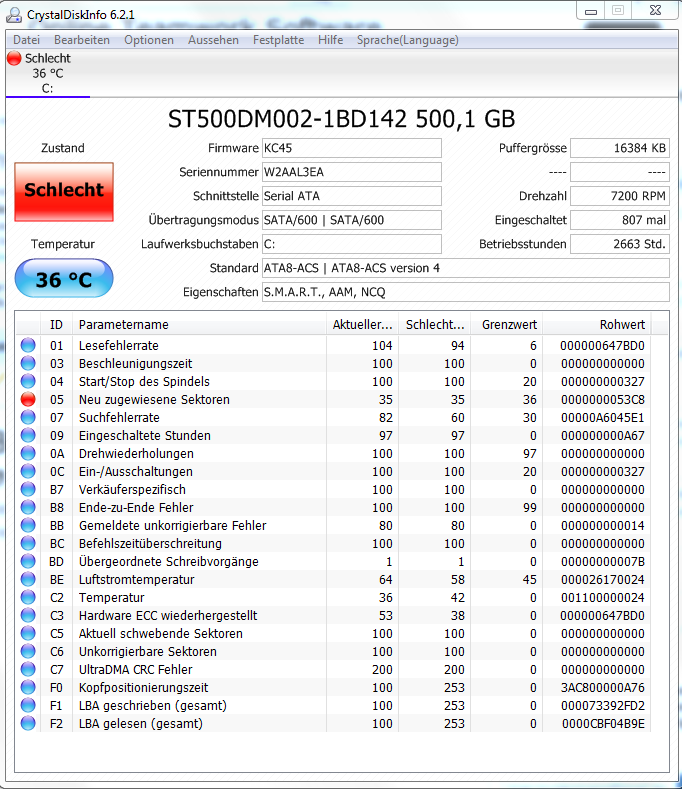The image size is (682, 789).
Task: Open the Optionen menu
Action: (148, 40)
